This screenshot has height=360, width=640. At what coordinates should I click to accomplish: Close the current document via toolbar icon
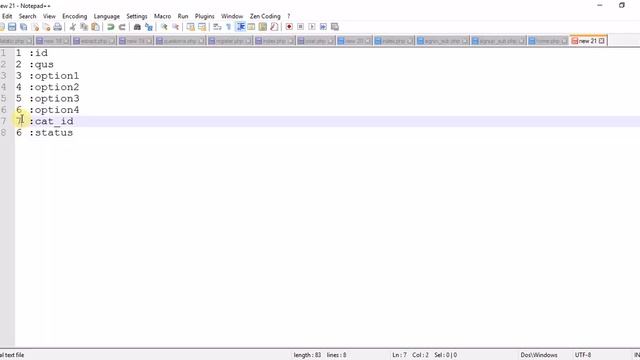pos(36,27)
